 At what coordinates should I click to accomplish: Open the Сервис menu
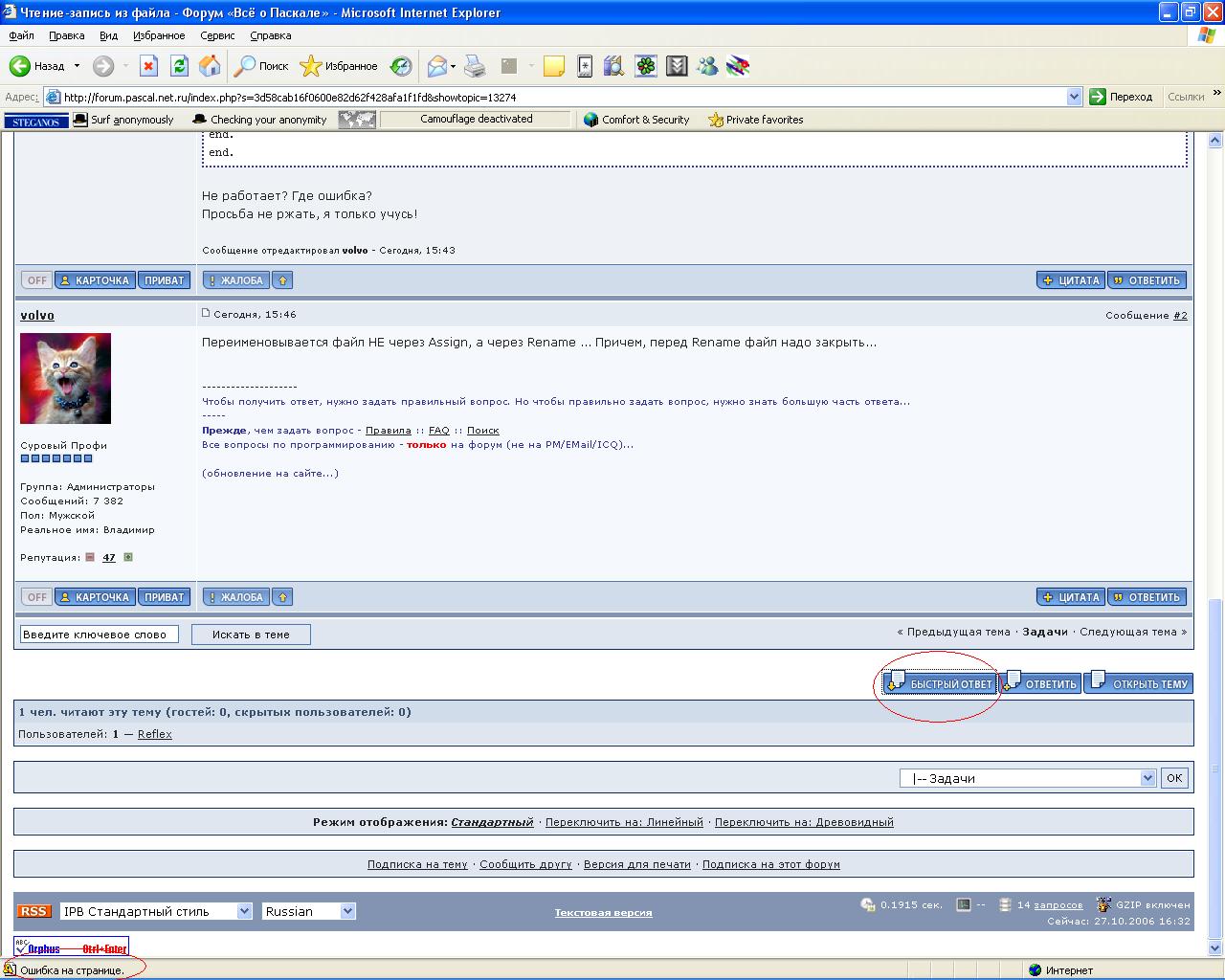[x=217, y=35]
